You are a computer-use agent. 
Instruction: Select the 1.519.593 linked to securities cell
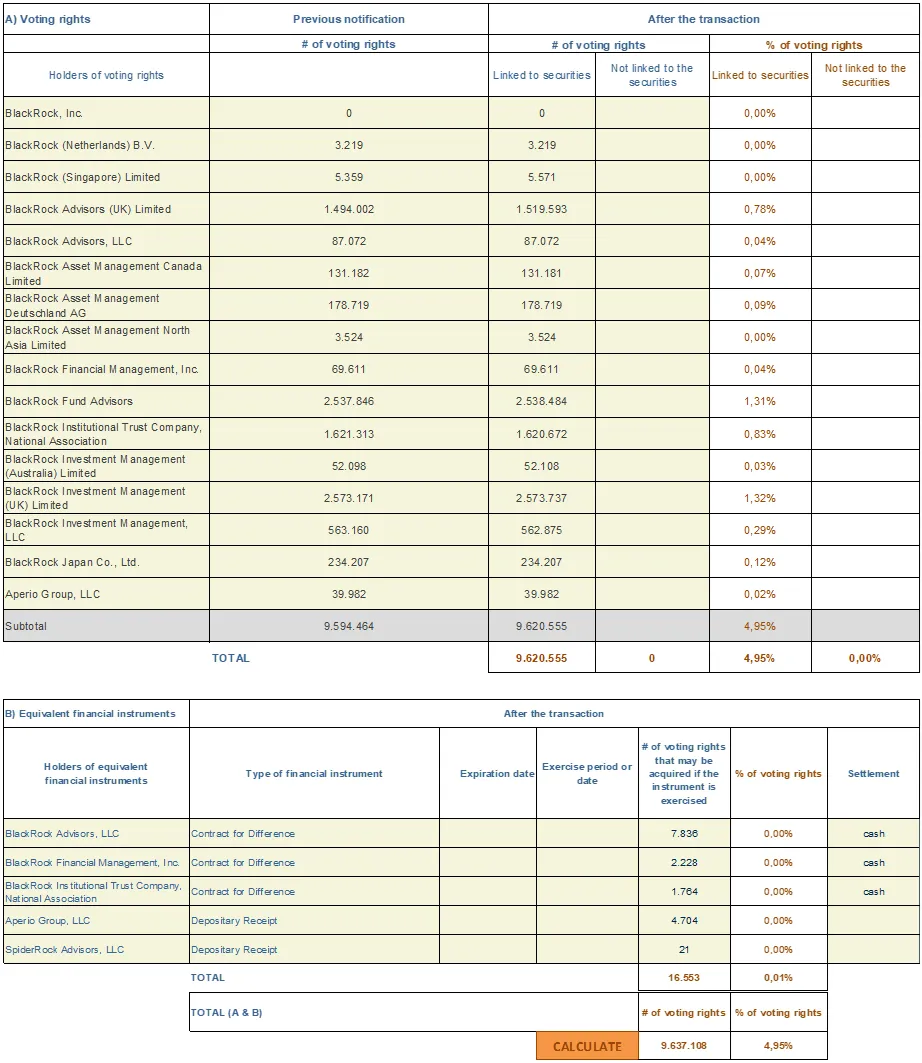click(542, 209)
